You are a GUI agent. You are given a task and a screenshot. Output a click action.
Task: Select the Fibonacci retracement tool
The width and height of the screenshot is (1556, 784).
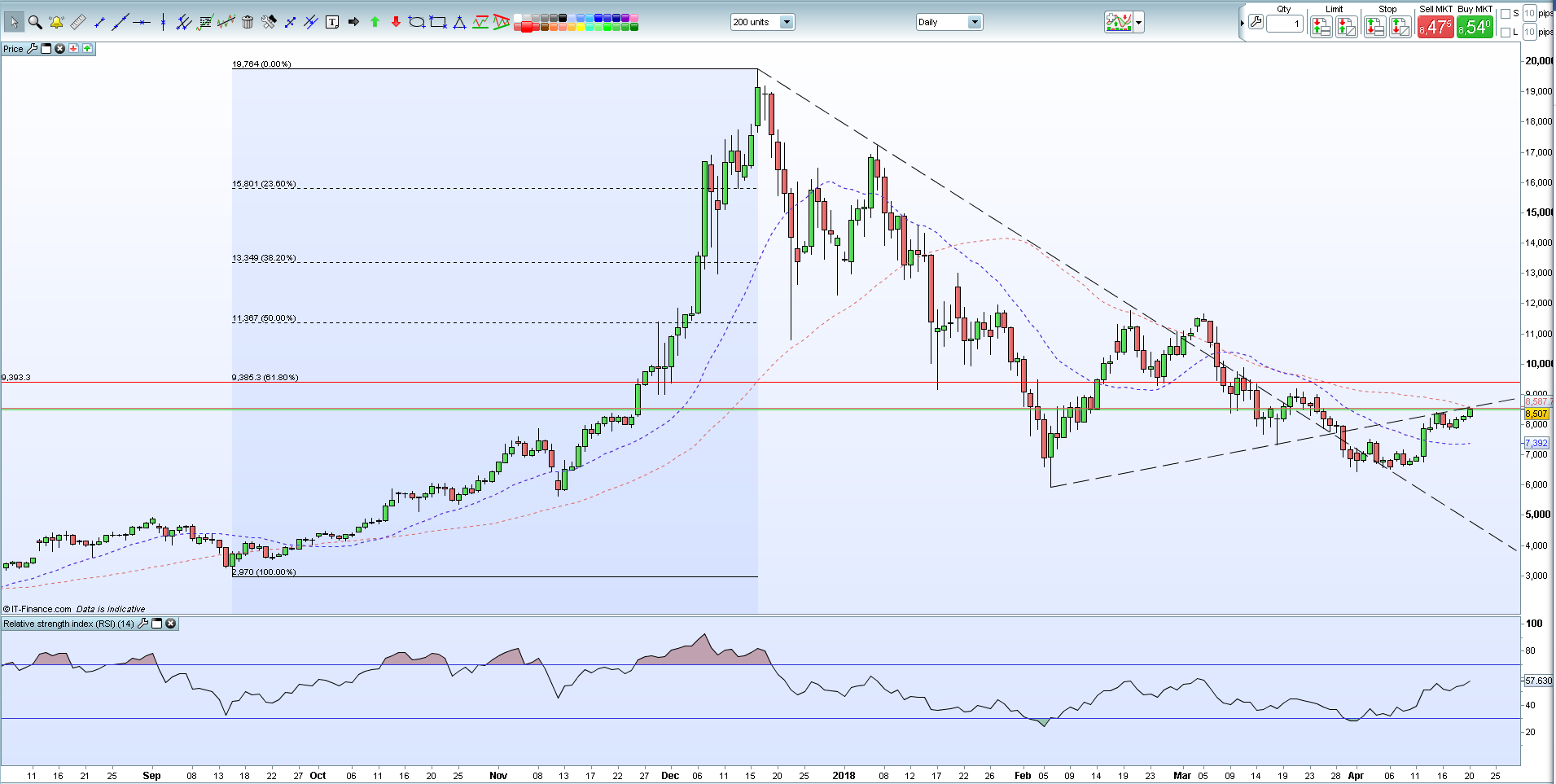(205, 23)
